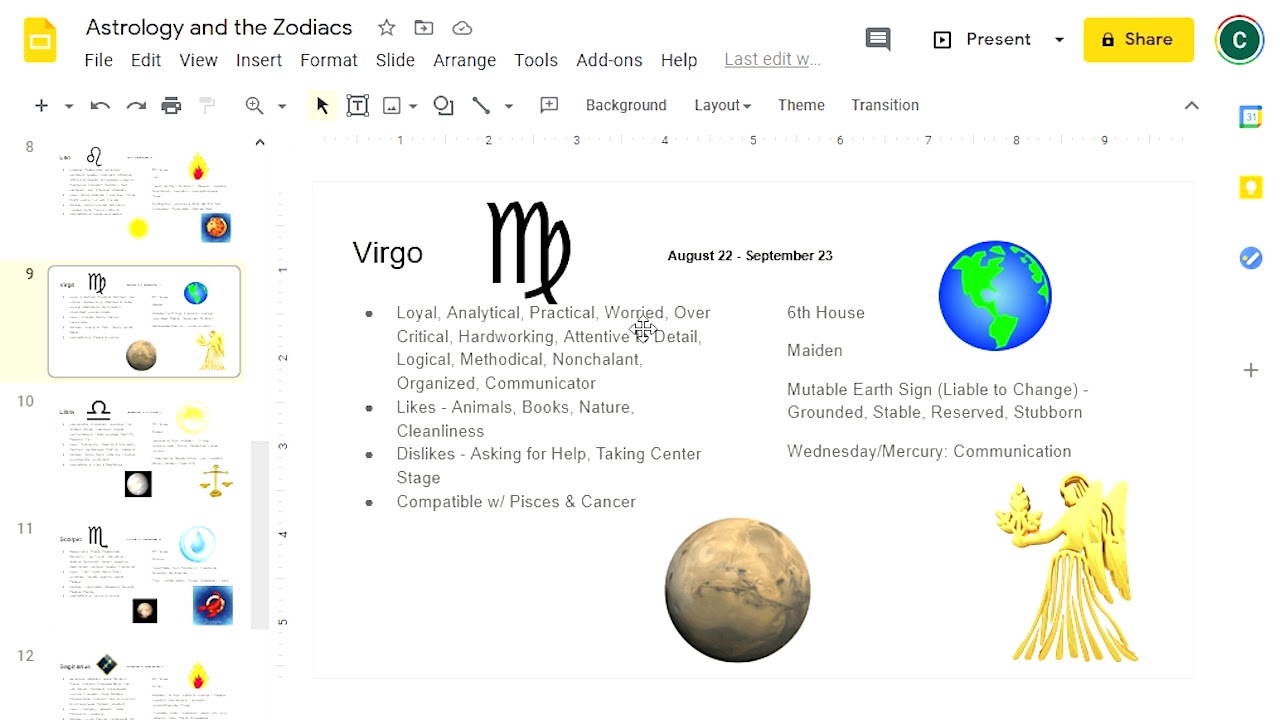Viewport: 1280px width, 720px height.
Task: Open the Slide menu
Action: point(395,60)
